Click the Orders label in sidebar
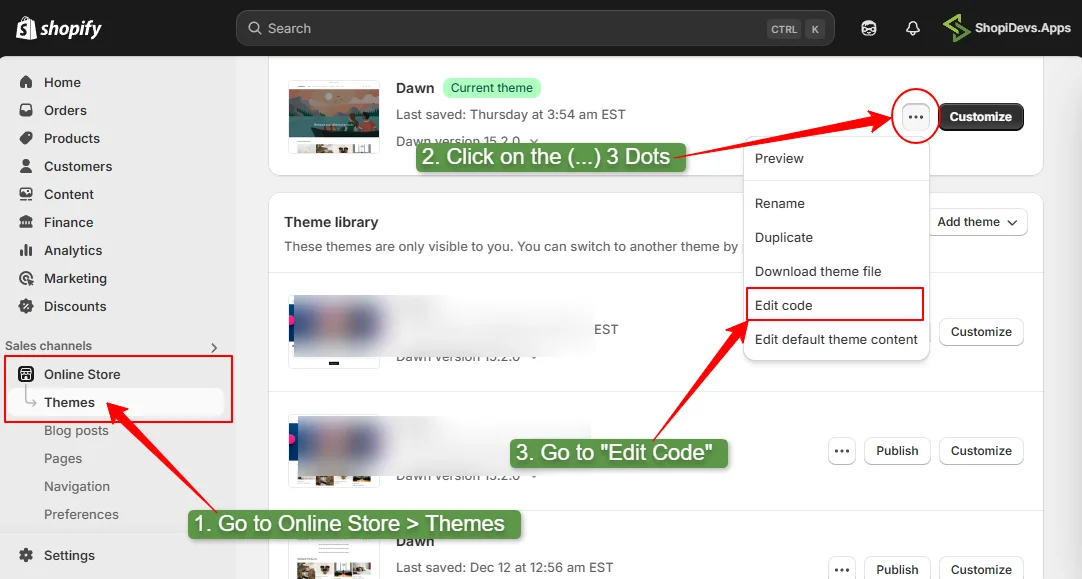Screen dimensions: 1082x579 point(66,110)
